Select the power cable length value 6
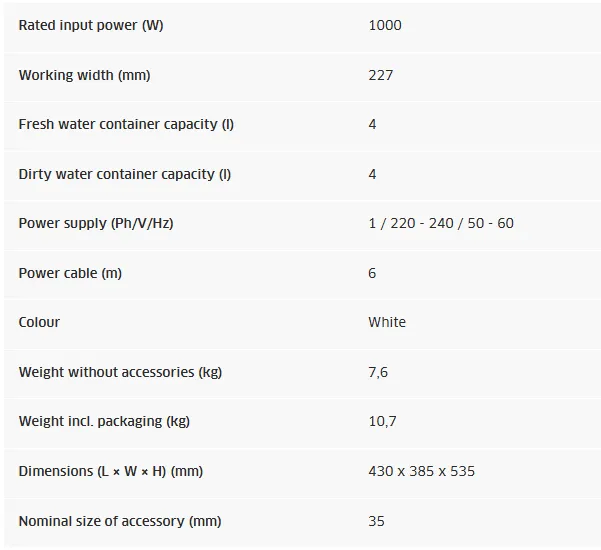This screenshot has width=601, height=550. tap(373, 273)
